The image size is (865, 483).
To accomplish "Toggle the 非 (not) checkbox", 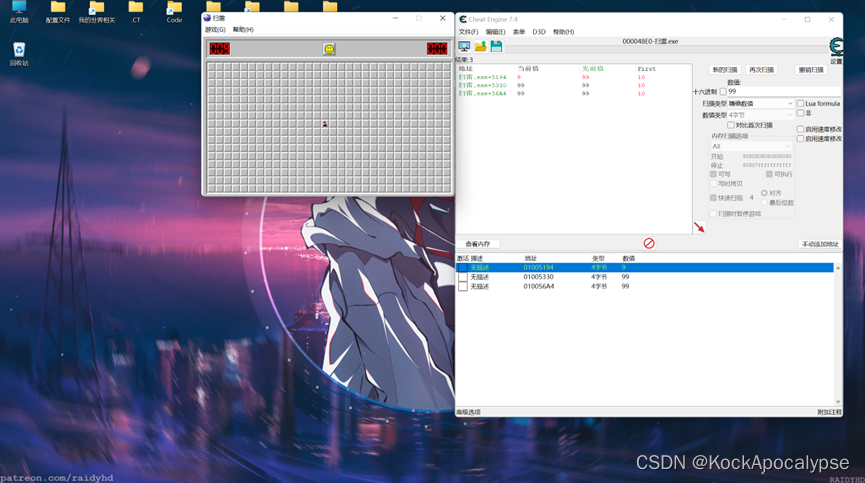I will (800, 113).
